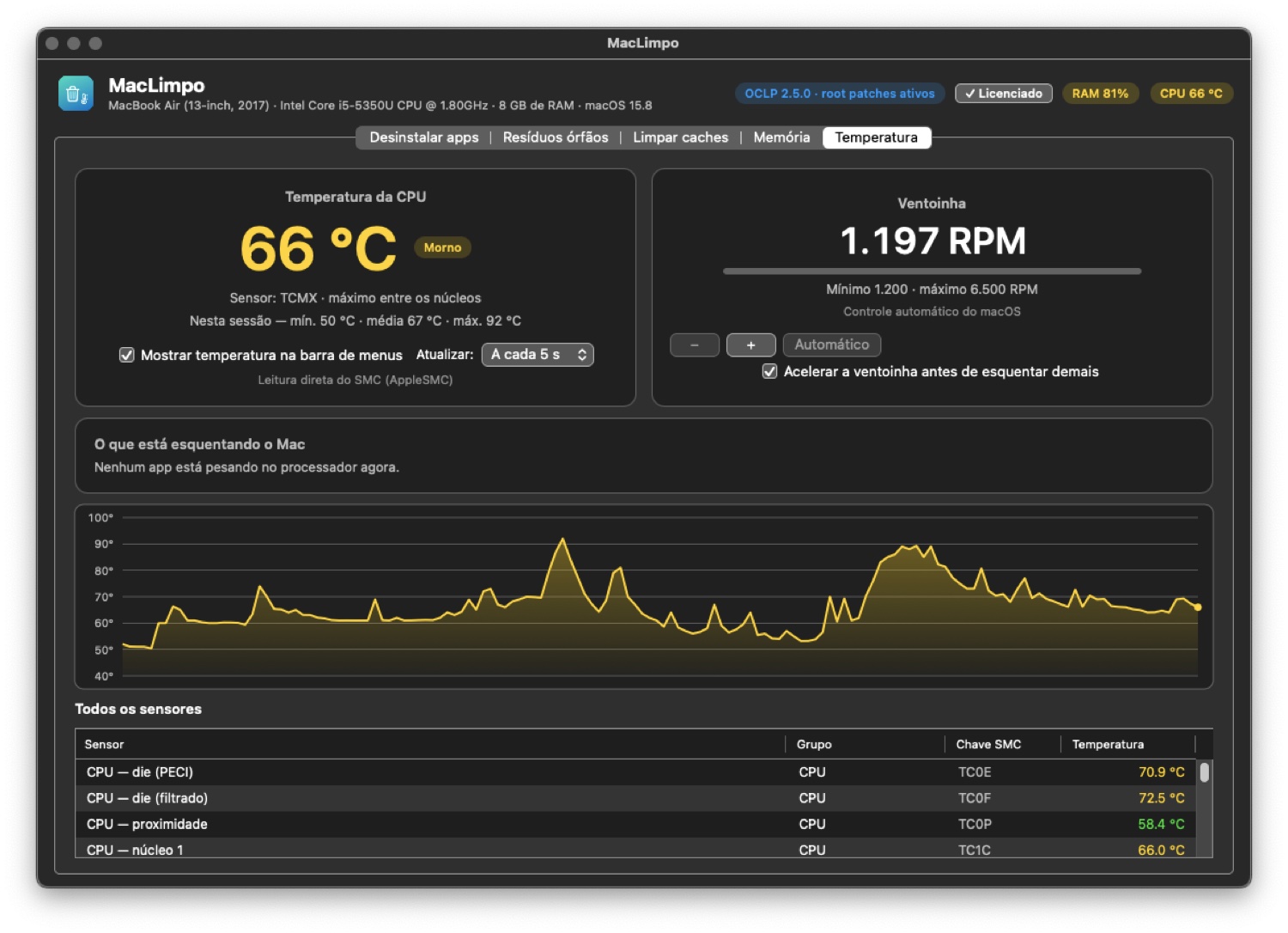Screen dimensions: 1288x933
Task: Click the Automático fan button
Action: coord(832,345)
